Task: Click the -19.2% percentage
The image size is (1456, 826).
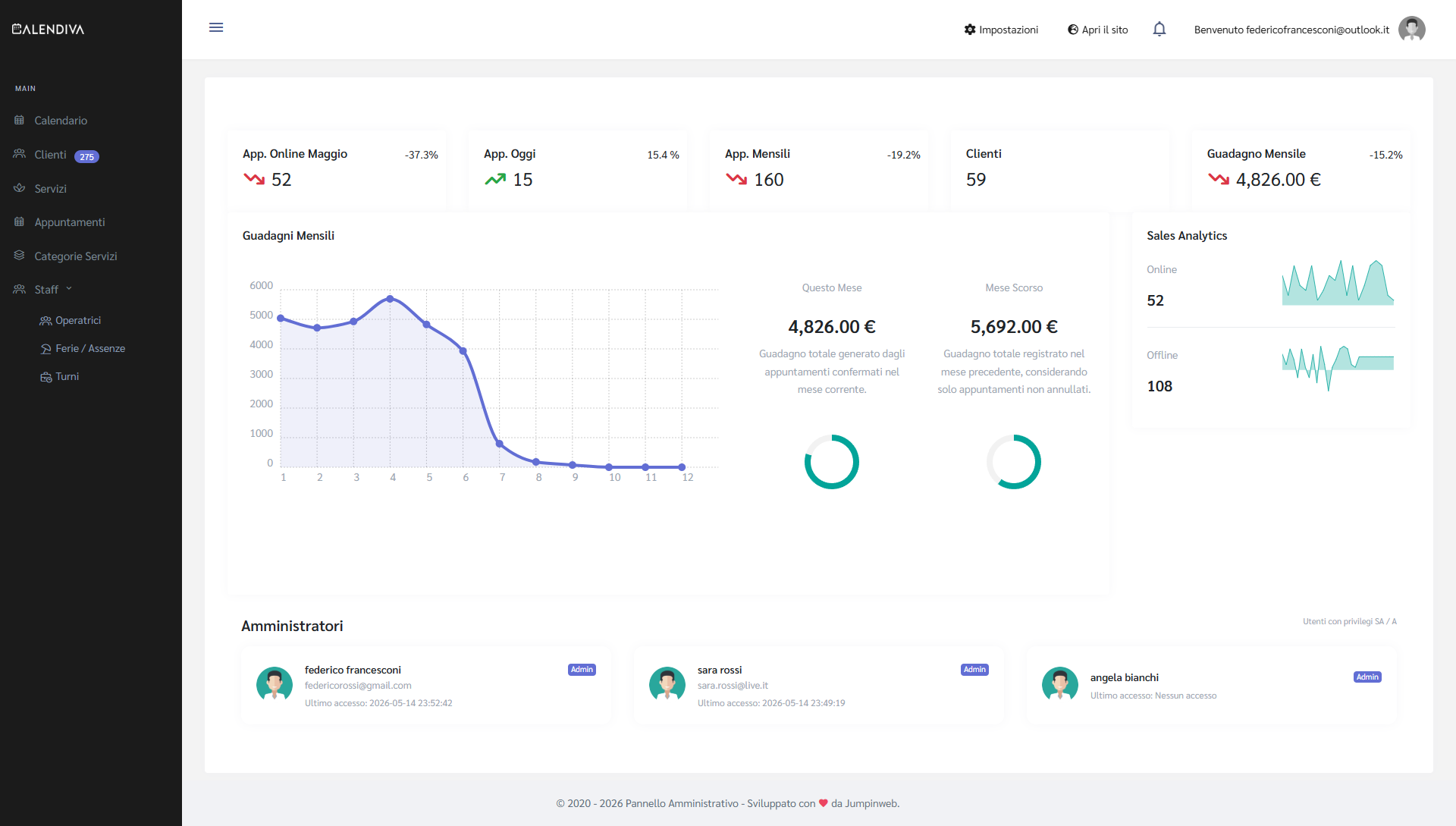Action: click(x=904, y=155)
